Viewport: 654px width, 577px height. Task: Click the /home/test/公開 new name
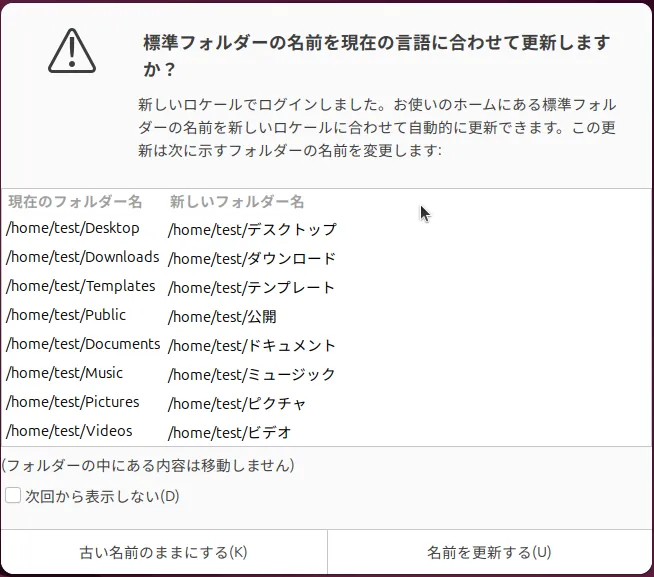click(x=222, y=317)
